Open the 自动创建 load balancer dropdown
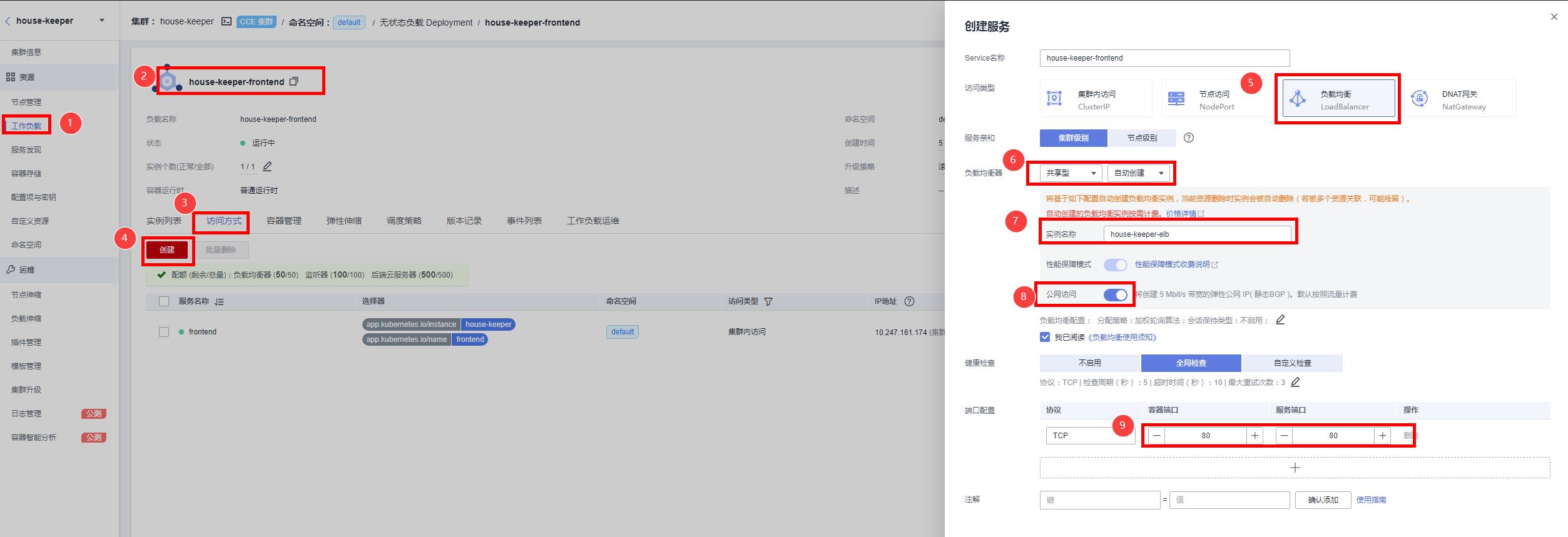Image resolution: width=1568 pixels, height=537 pixels. [1138, 173]
